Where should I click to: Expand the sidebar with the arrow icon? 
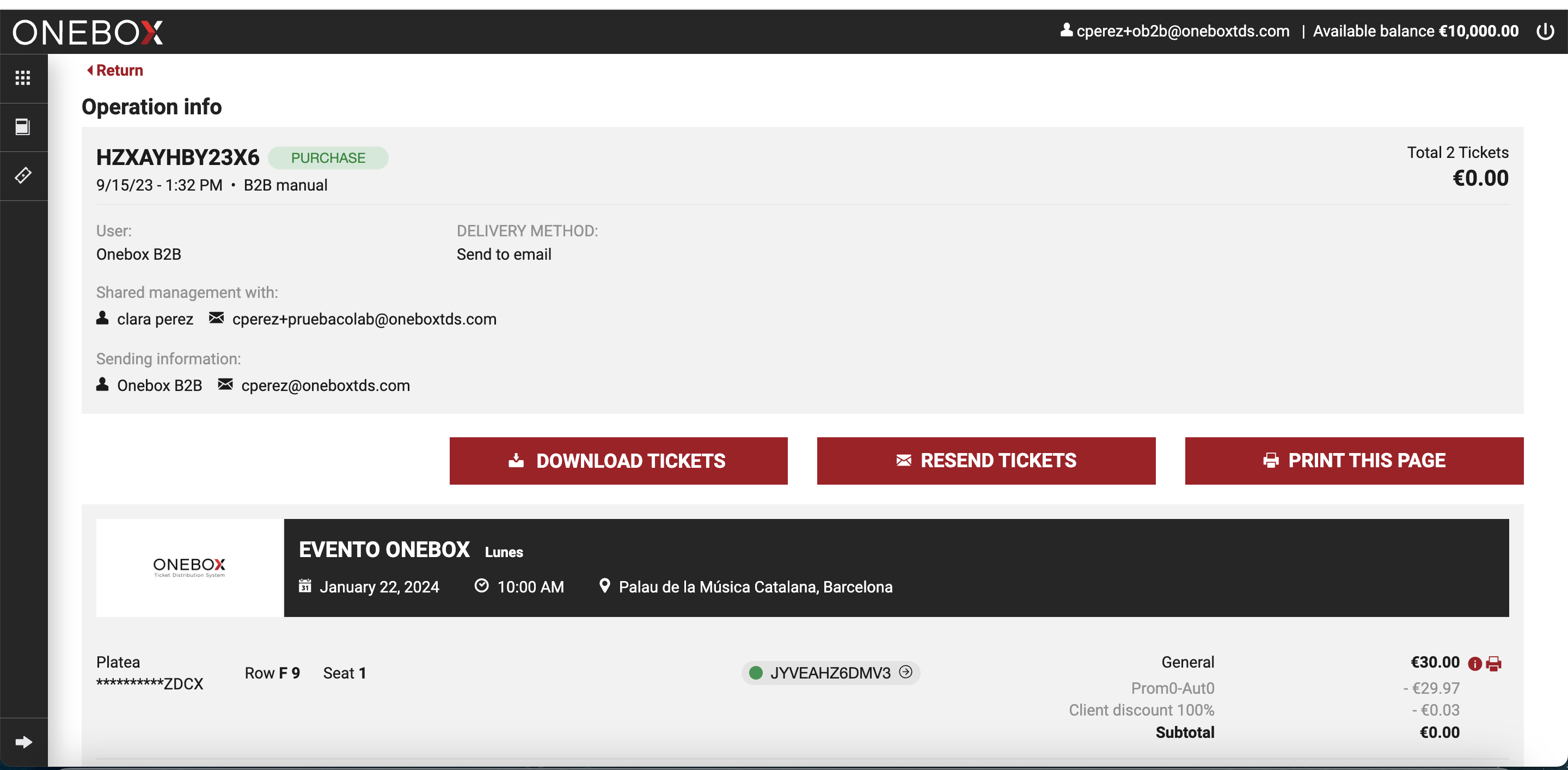pos(23,741)
